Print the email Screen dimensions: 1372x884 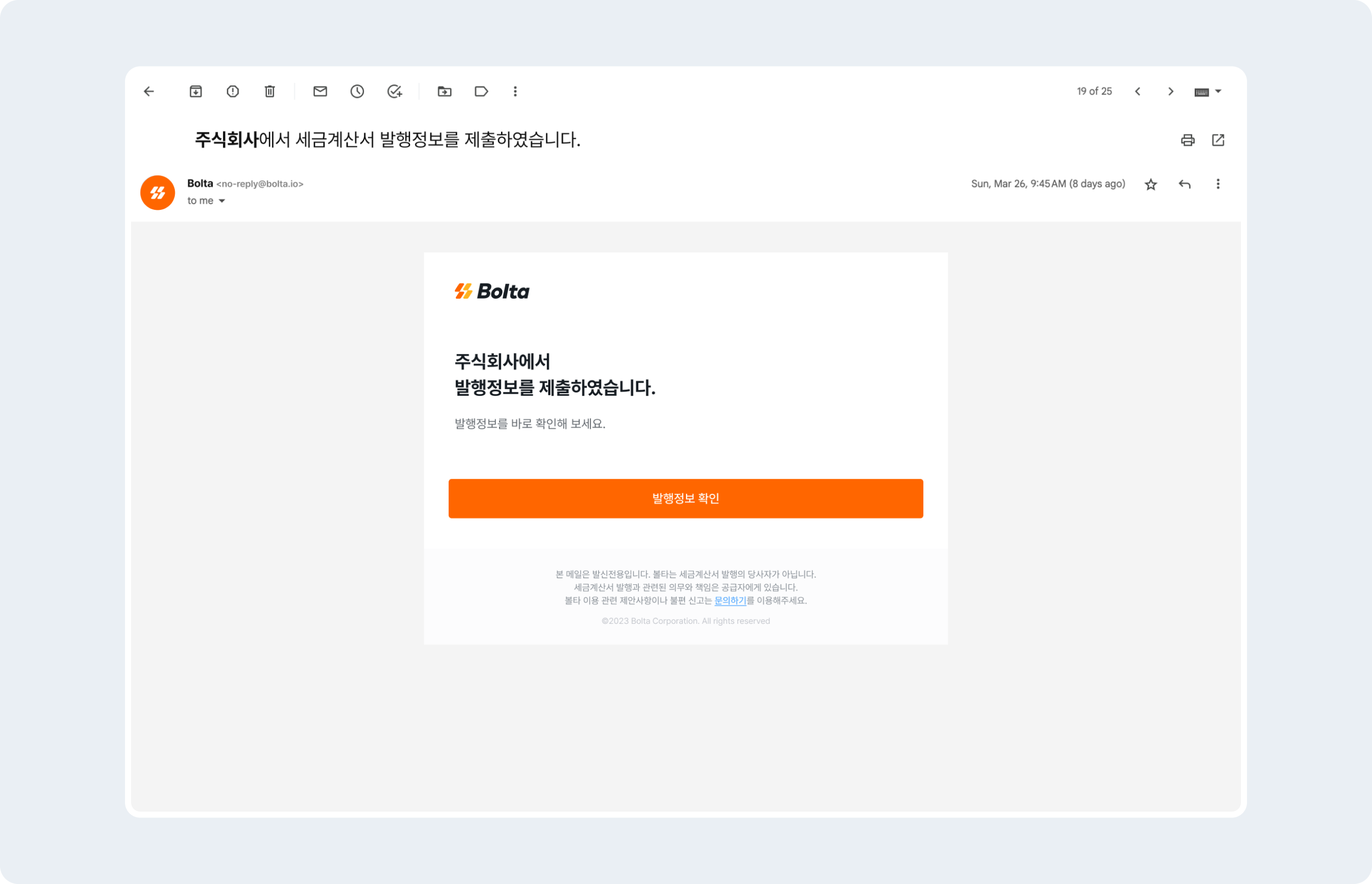[x=1187, y=140]
